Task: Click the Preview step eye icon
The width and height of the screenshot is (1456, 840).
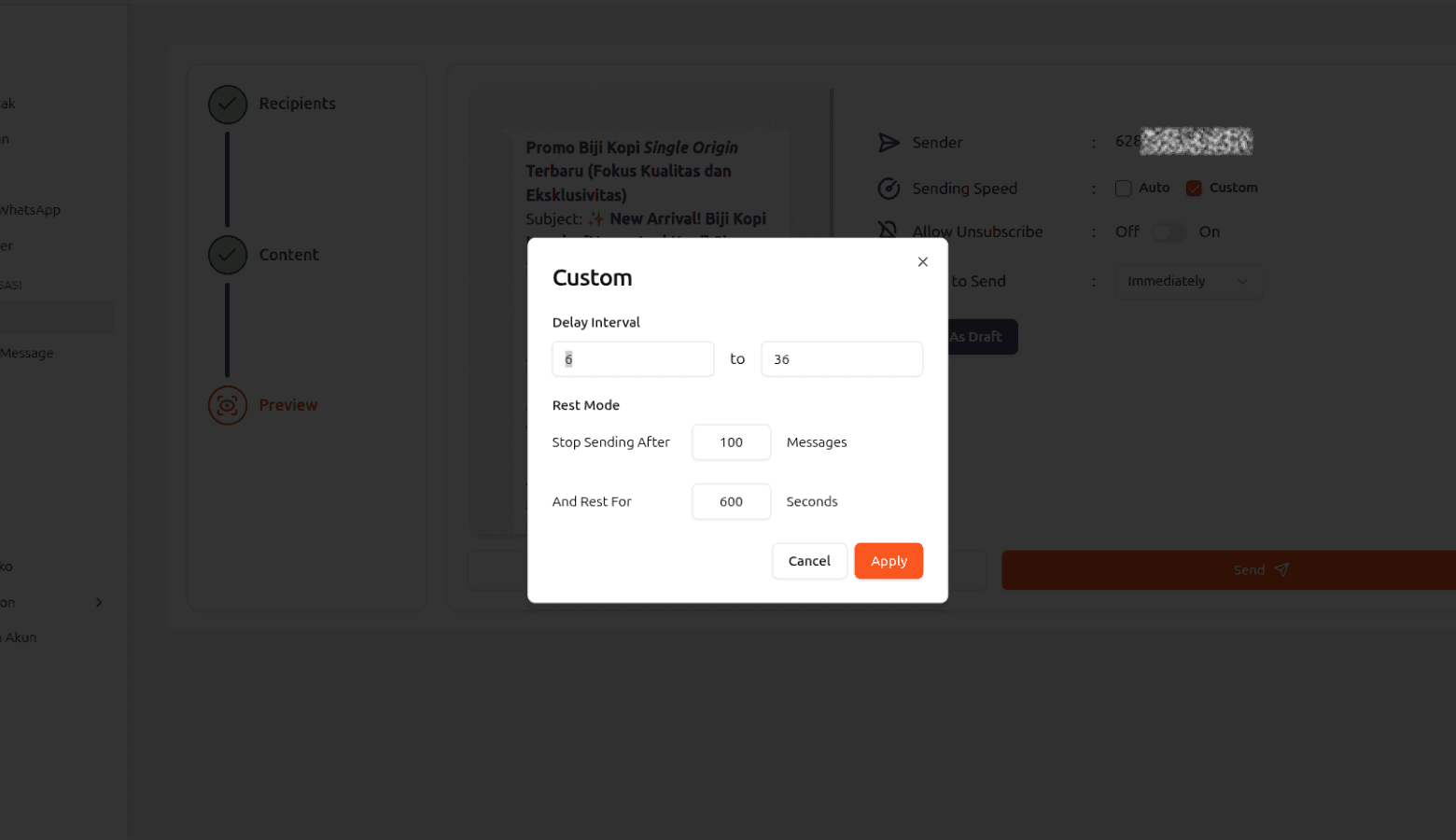Action: (228, 405)
